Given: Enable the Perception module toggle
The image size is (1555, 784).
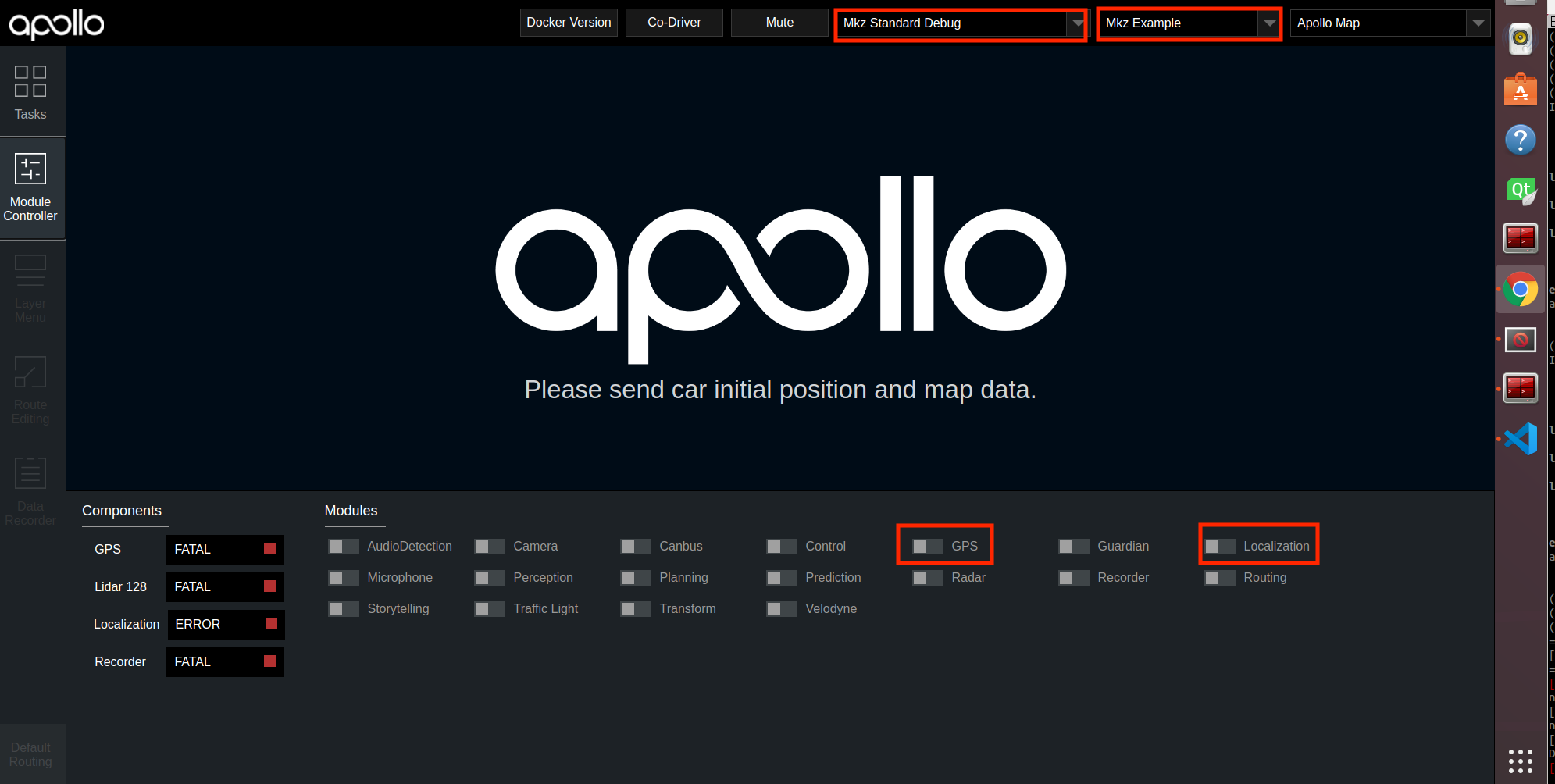Looking at the screenshot, I should point(490,578).
